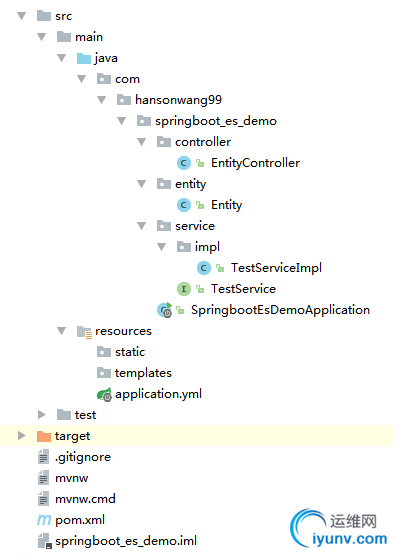Select the templates folder
The image size is (393, 555).
pos(143,373)
